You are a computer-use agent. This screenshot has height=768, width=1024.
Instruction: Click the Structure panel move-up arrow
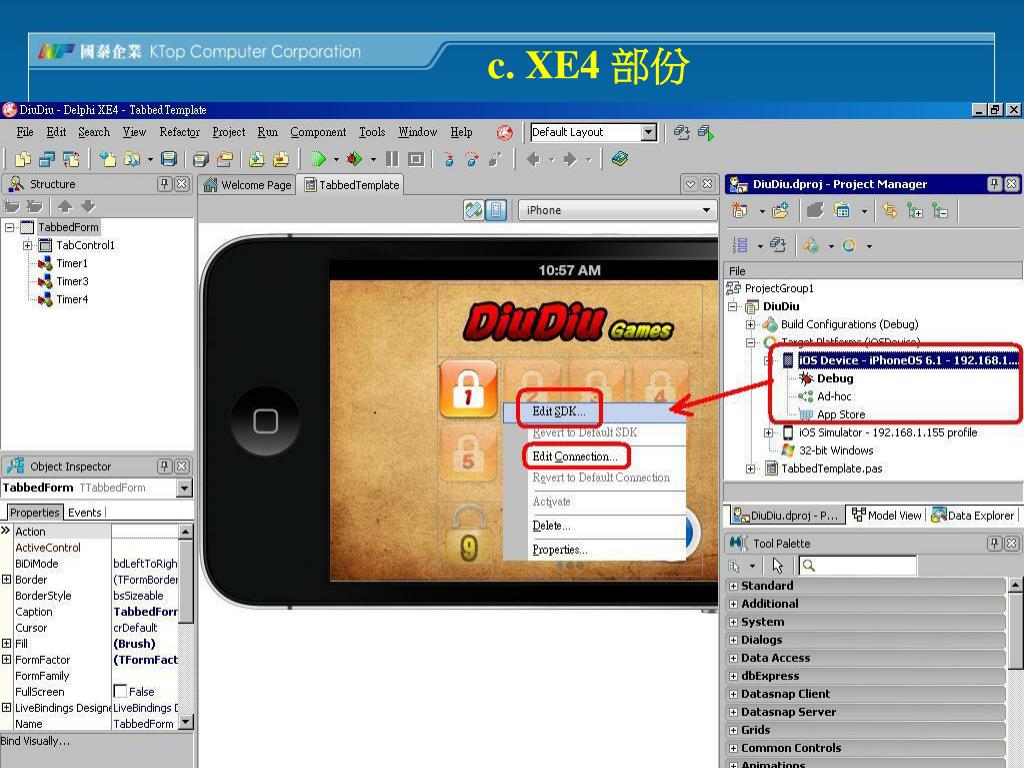(x=65, y=206)
